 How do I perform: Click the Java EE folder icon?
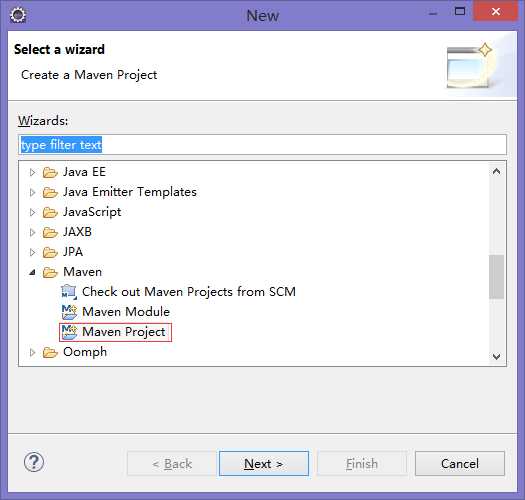[50, 172]
